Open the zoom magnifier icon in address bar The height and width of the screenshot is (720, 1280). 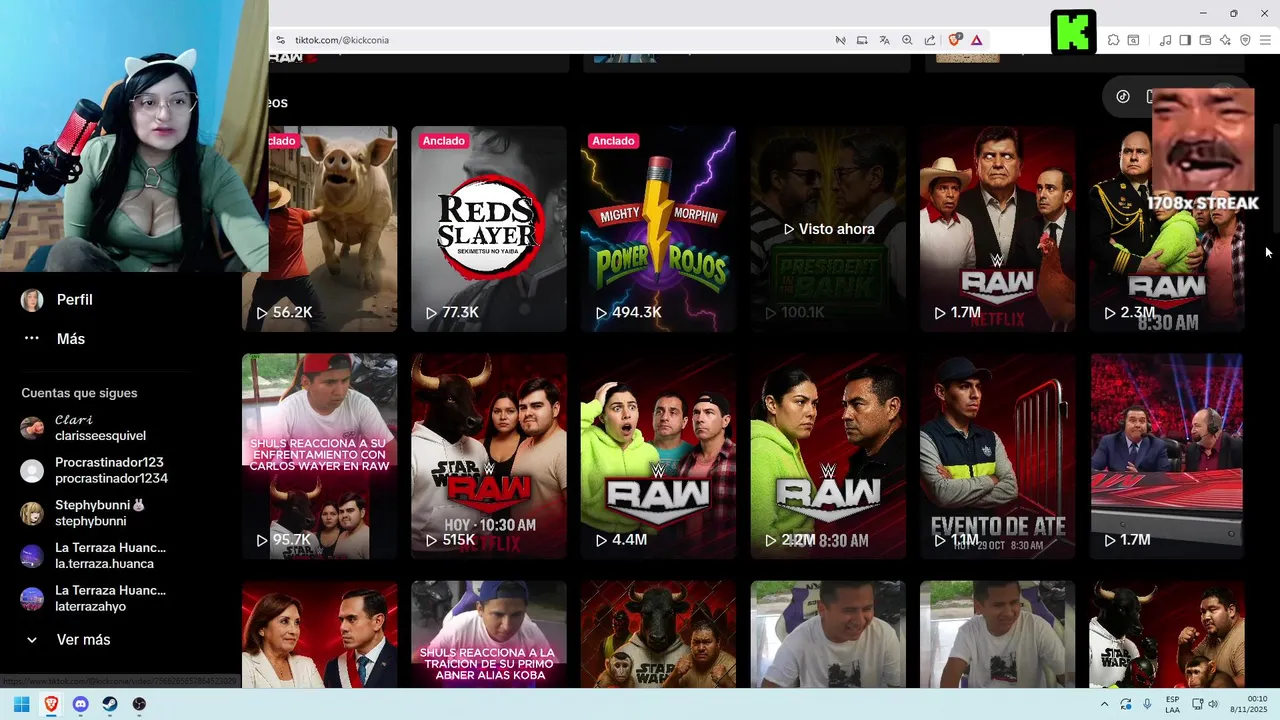(907, 40)
